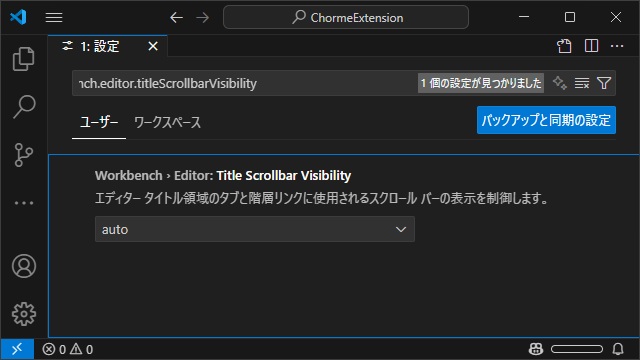Open the settings filter funnel menu
Viewport: 640px width, 360px height.
(x=604, y=83)
